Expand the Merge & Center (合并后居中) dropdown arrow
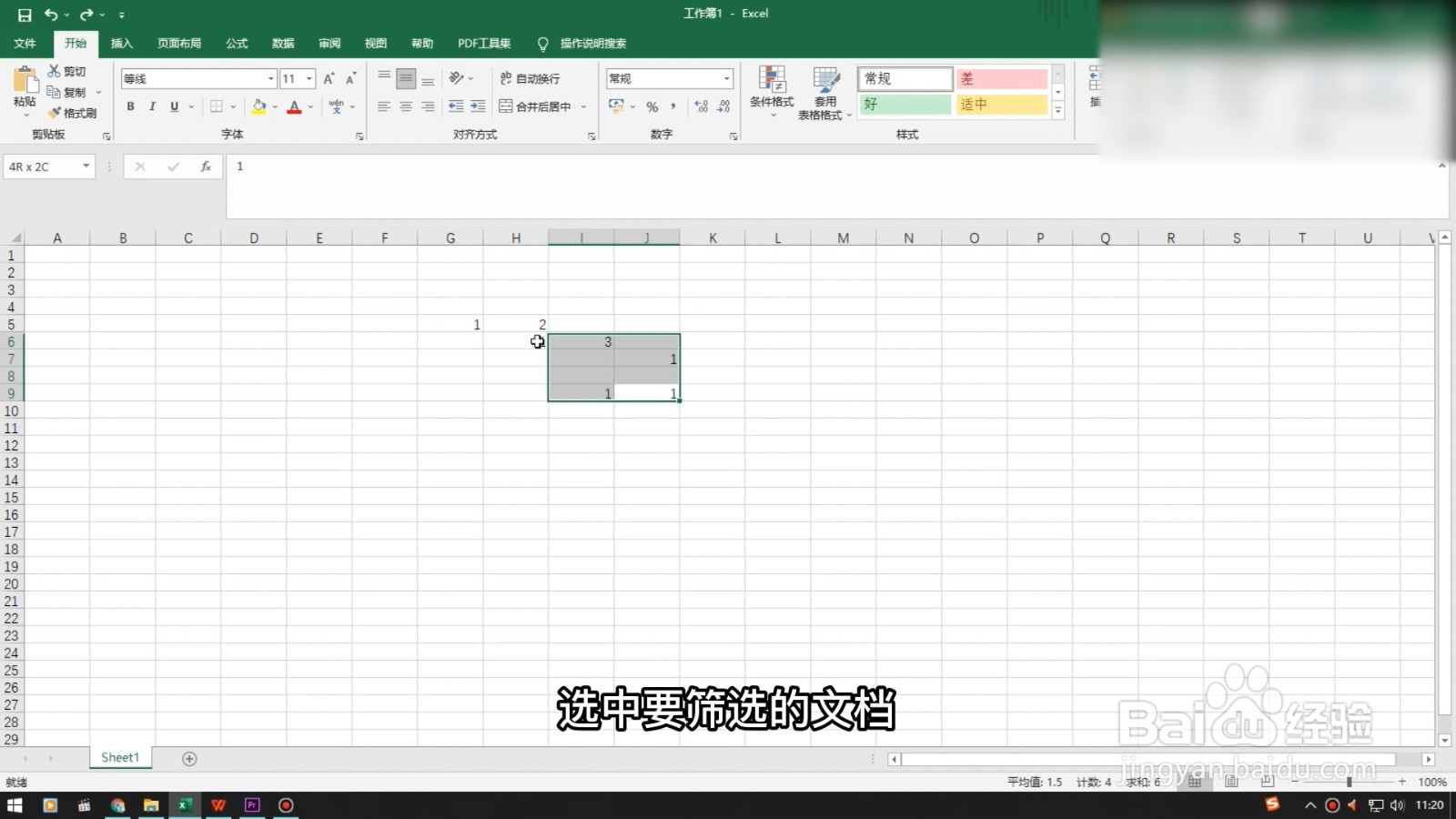Viewport: 1456px width, 819px height. coord(583,106)
